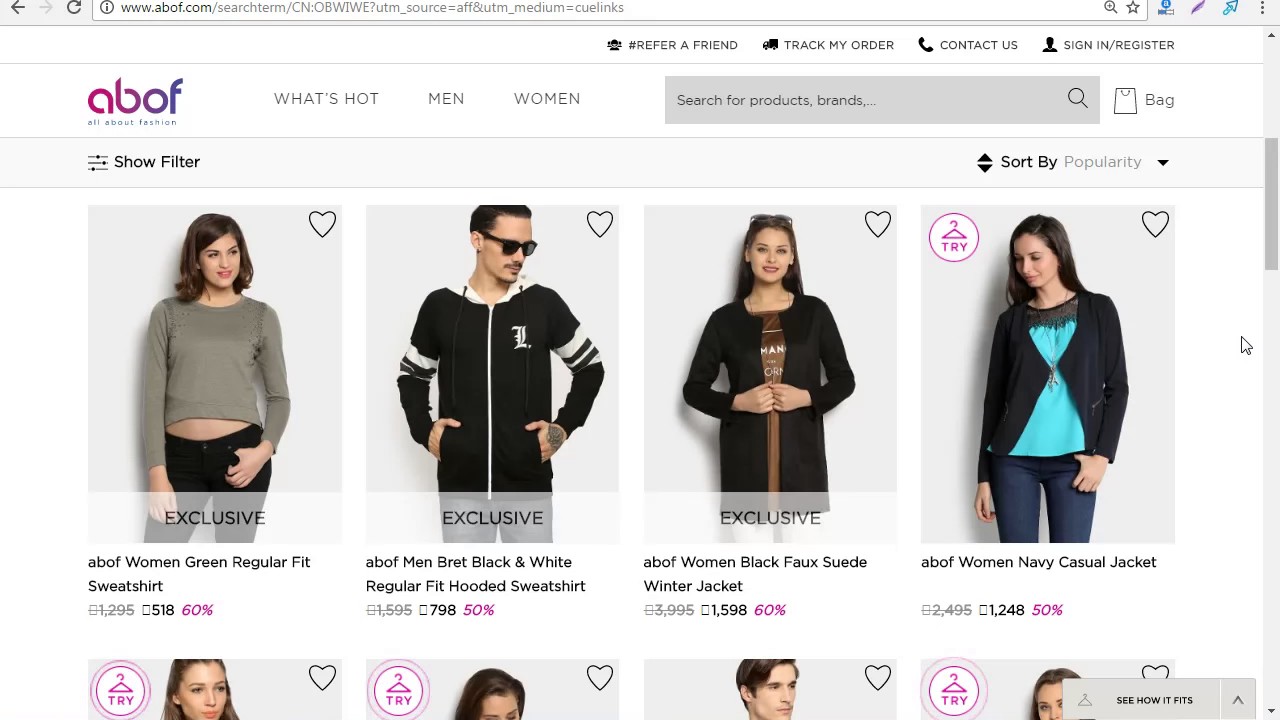Open CONTACT US link
The width and height of the screenshot is (1280, 720).
pyautogui.click(x=978, y=45)
